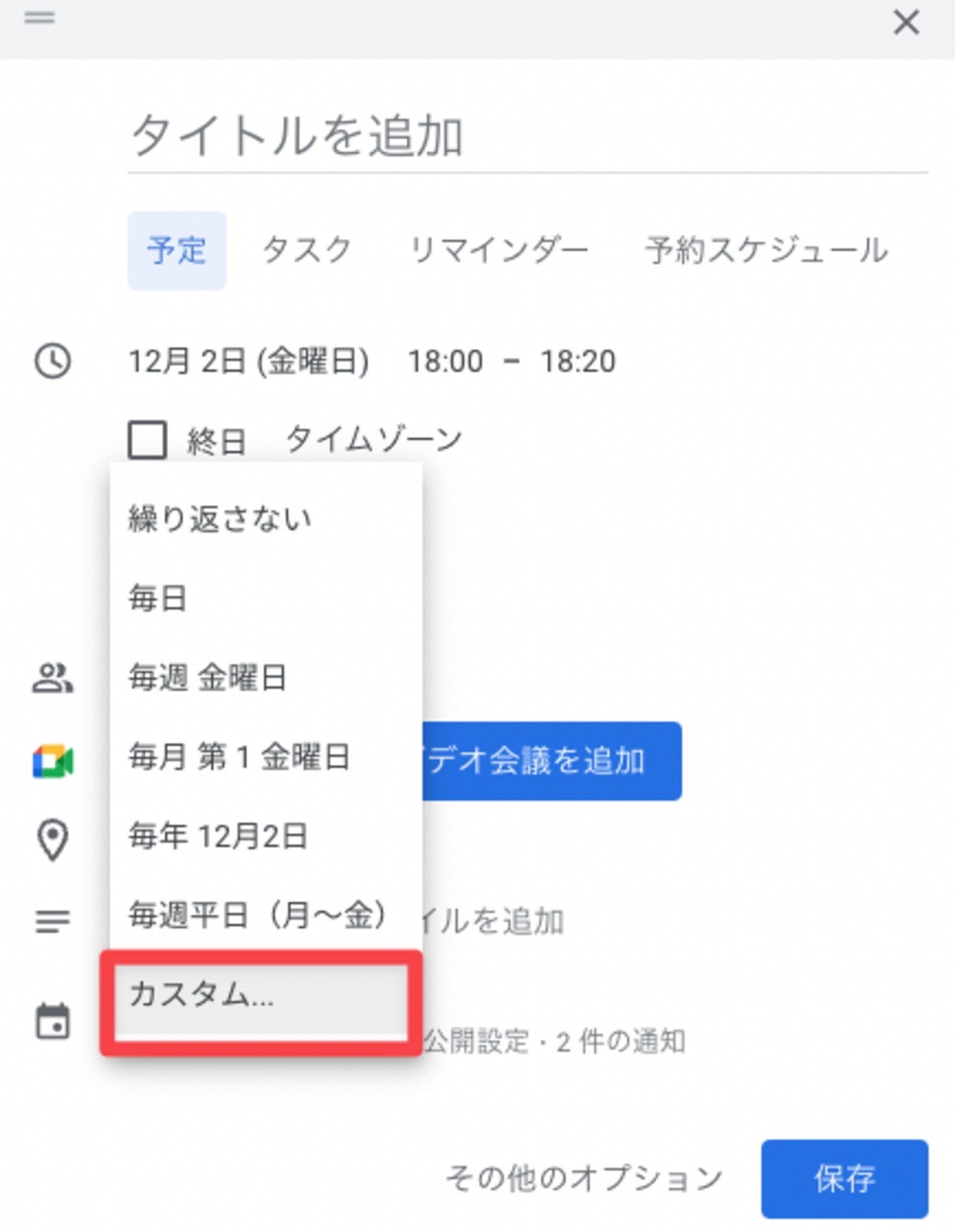The image size is (955, 1232).
Task: Toggle the 終日 all-day checkbox
Action: click(x=148, y=440)
